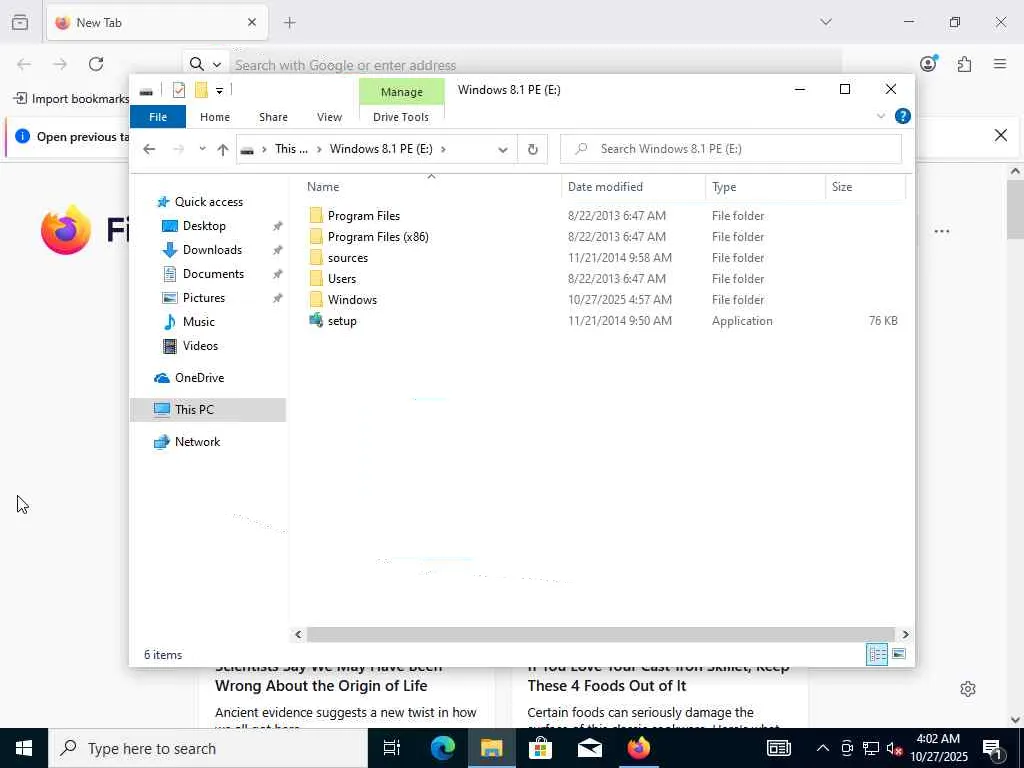Viewport: 1024px width, 768px height.
Task: Expand chevron after This PC breadcrumb
Action: 319,149
